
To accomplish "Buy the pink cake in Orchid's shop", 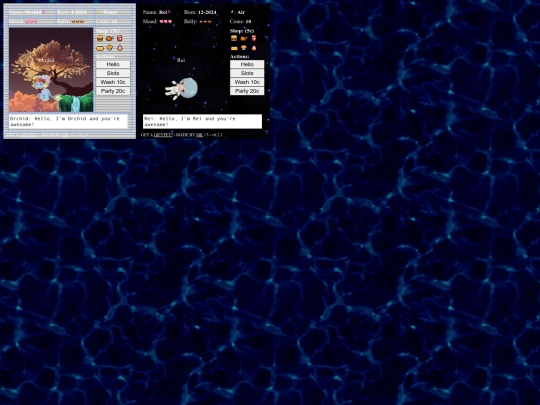I will tap(120, 48).
